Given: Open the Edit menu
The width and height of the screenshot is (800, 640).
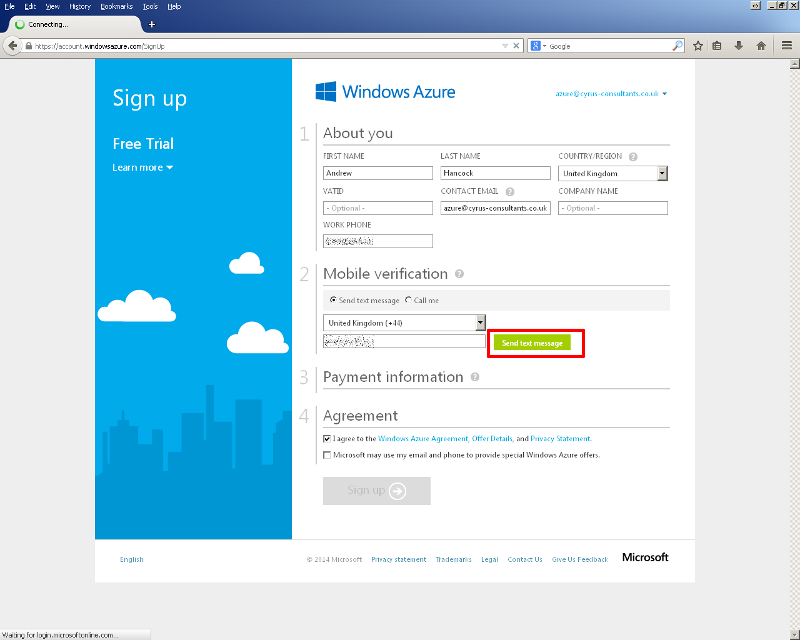Looking at the screenshot, I should pos(30,7).
